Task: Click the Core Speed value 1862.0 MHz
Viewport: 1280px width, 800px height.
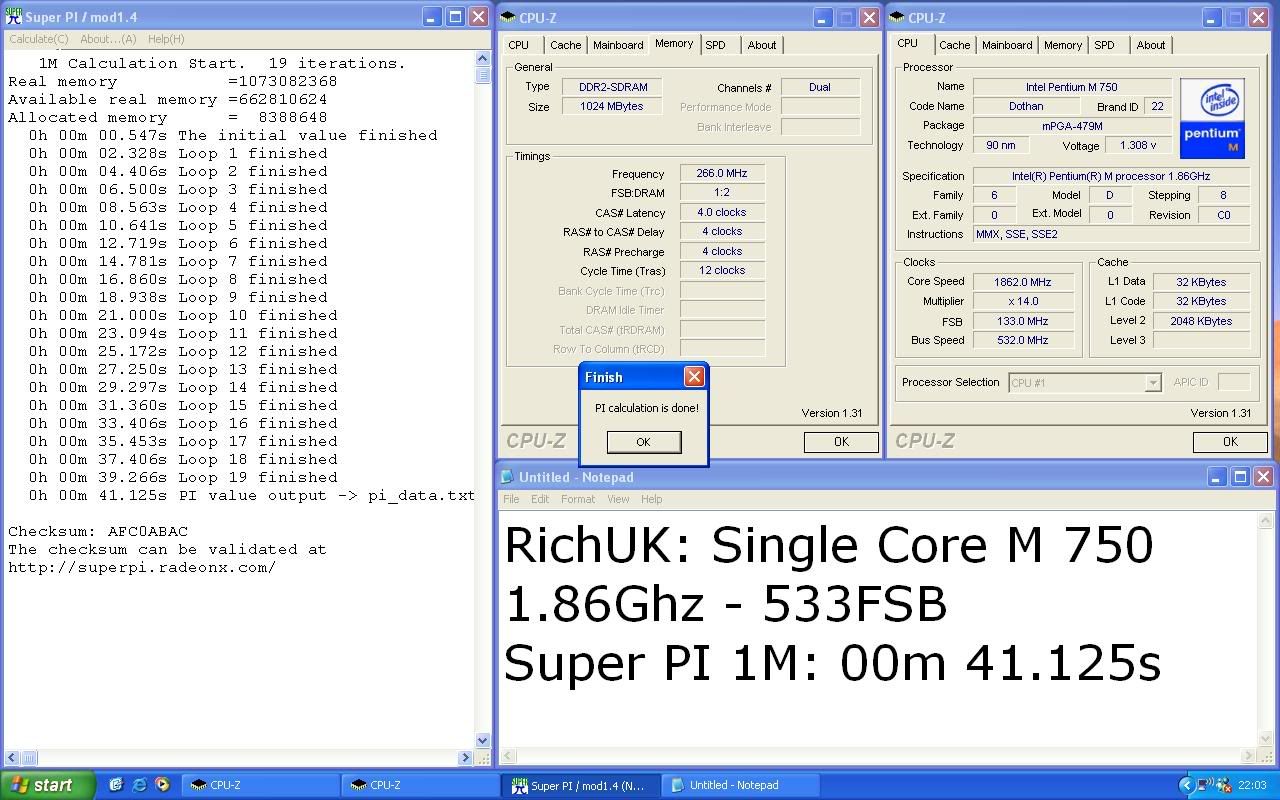Action: coord(1023,282)
